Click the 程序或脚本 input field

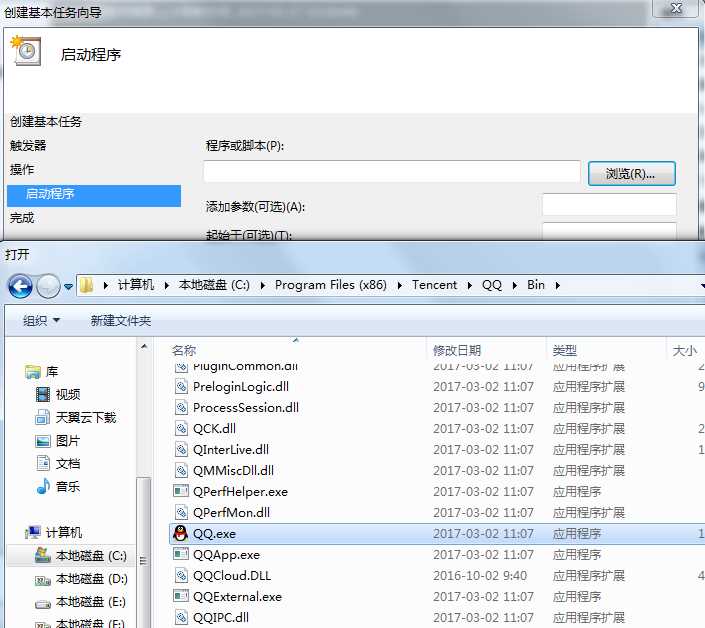[392, 171]
